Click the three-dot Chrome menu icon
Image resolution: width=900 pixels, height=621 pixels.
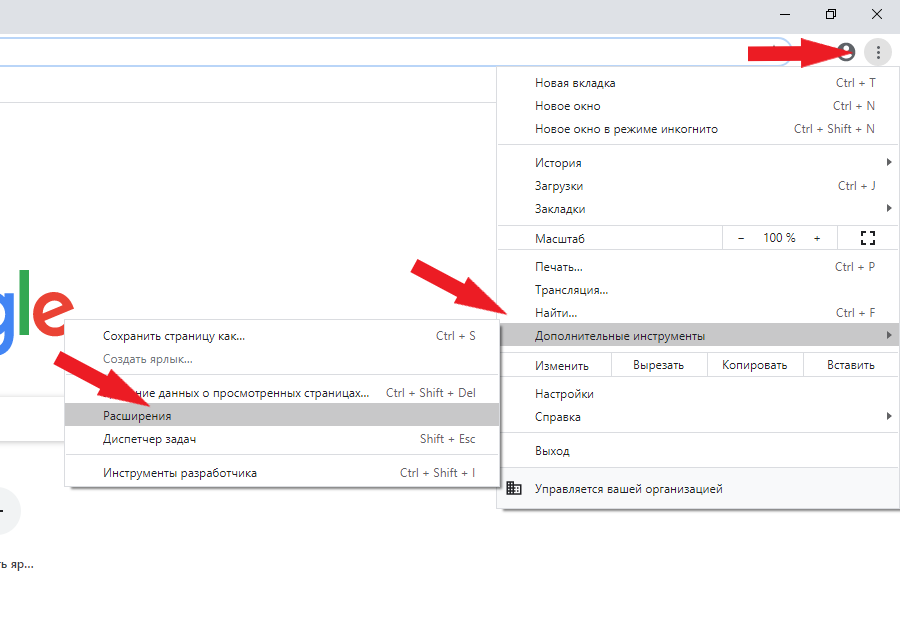(877, 51)
